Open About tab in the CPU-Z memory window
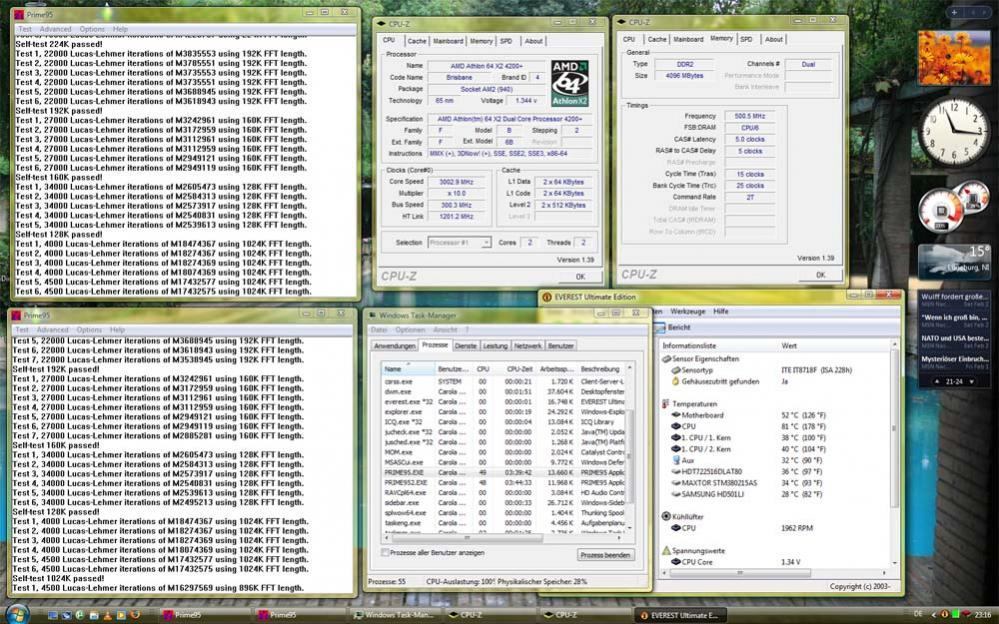The width and height of the screenshot is (999, 624). 773,40
